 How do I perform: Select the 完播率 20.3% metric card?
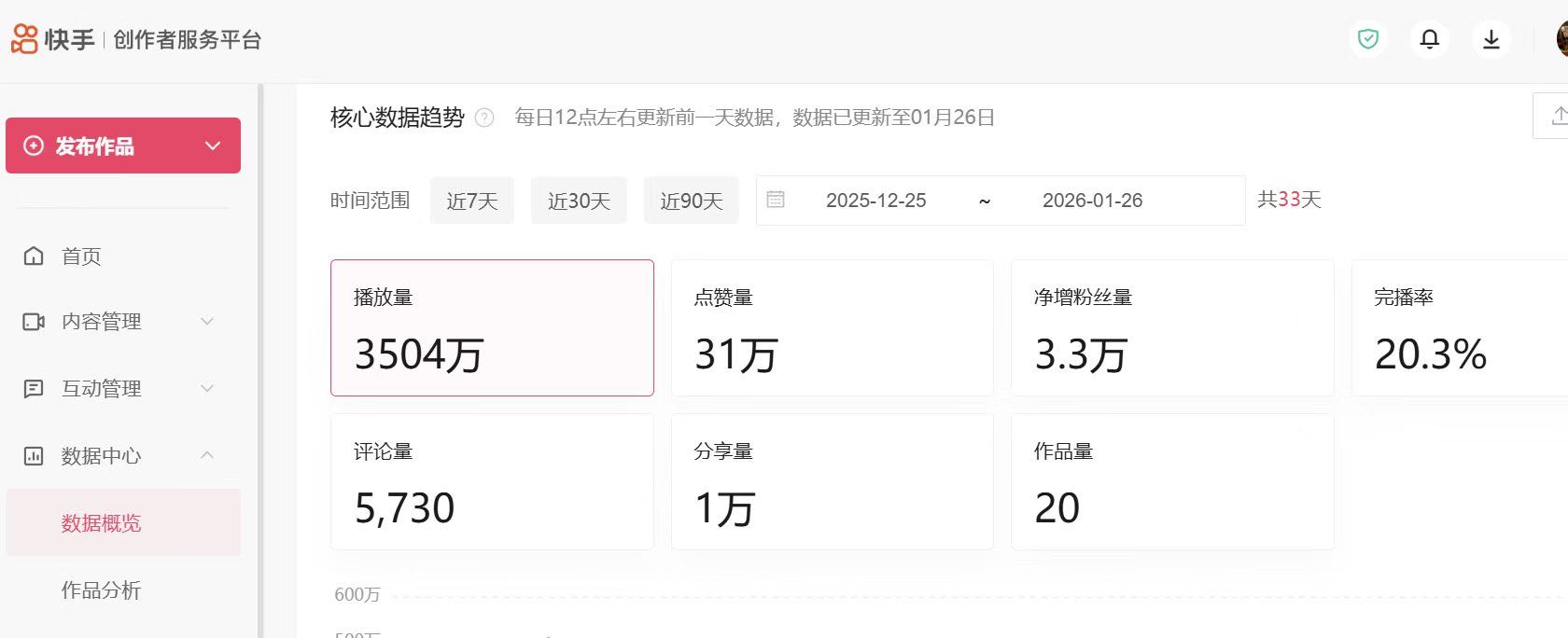1460,327
